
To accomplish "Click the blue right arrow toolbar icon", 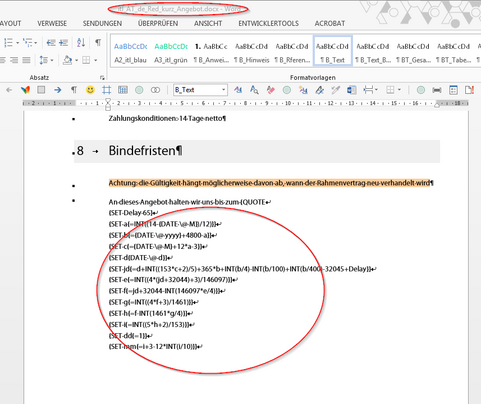I will pyautogui.click(x=58, y=90).
